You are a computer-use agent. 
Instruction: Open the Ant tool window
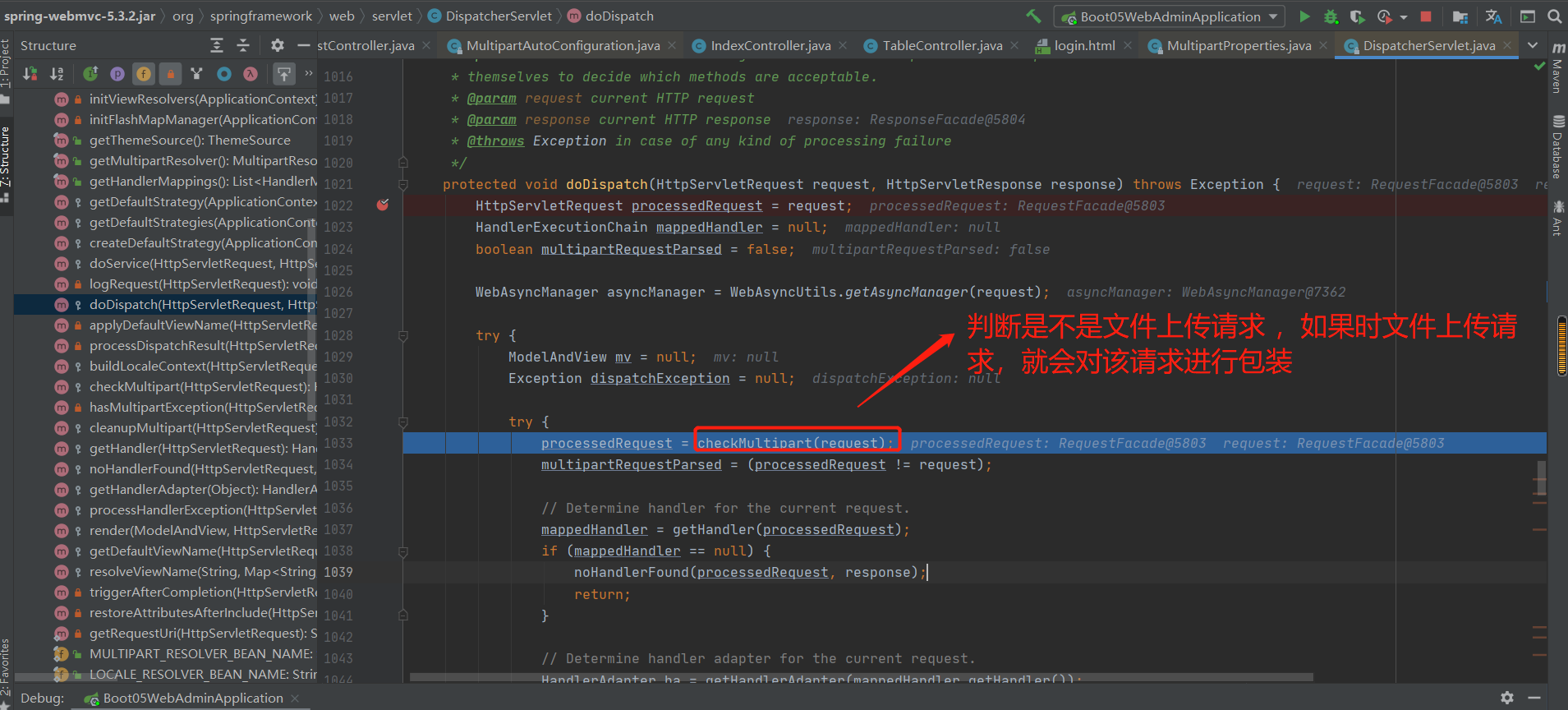point(1557,218)
